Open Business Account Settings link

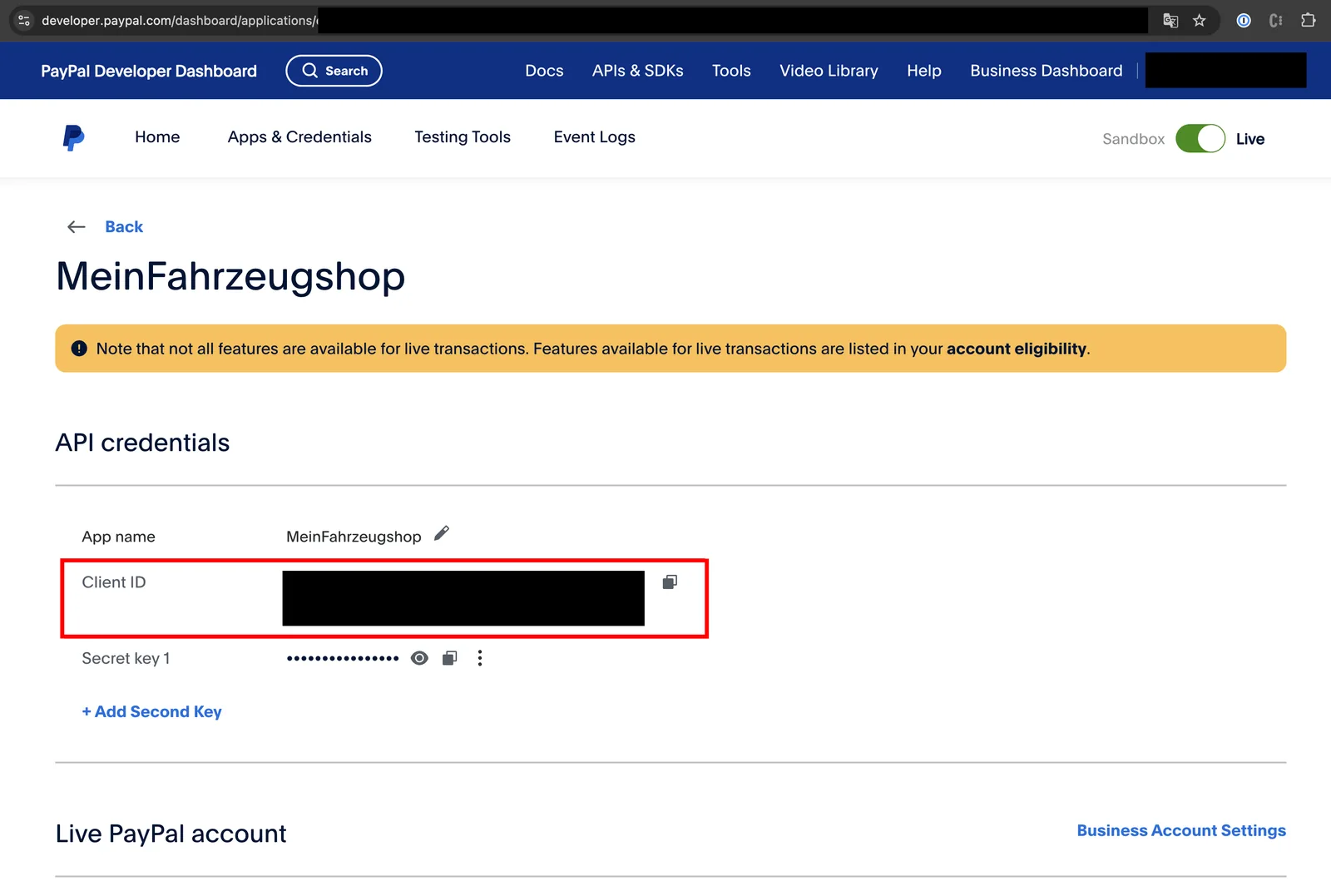pyautogui.click(x=1181, y=830)
